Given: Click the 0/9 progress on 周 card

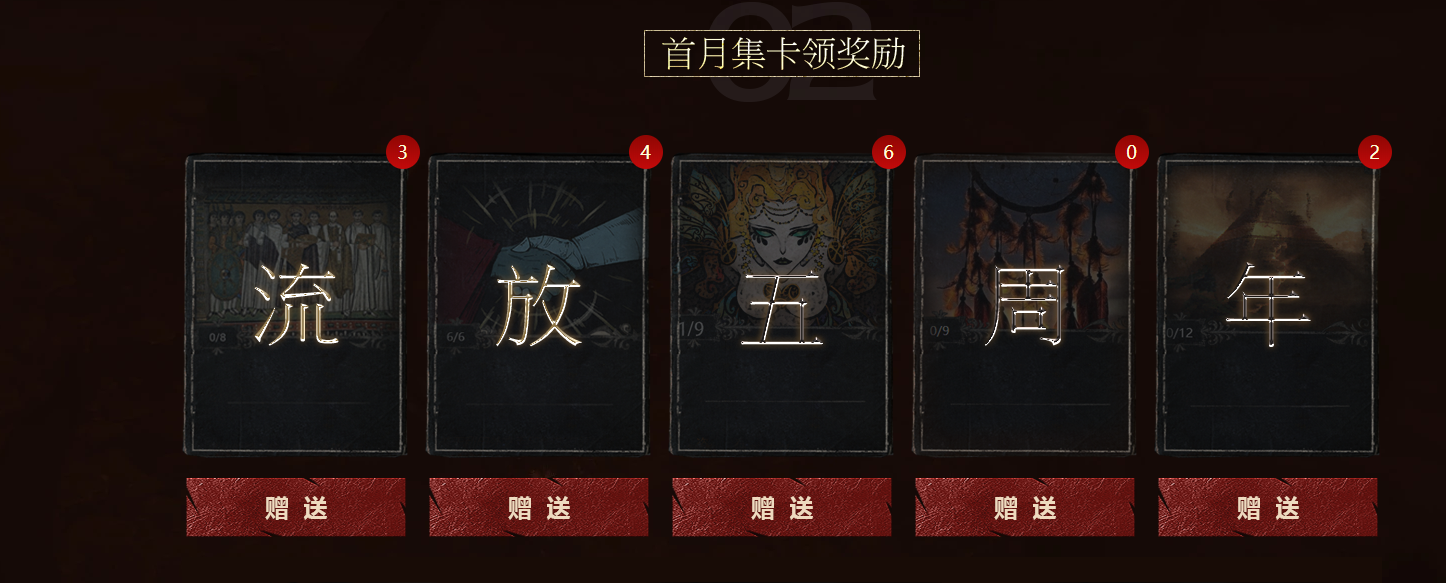Looking at the screenshot, I should [940, 331].
